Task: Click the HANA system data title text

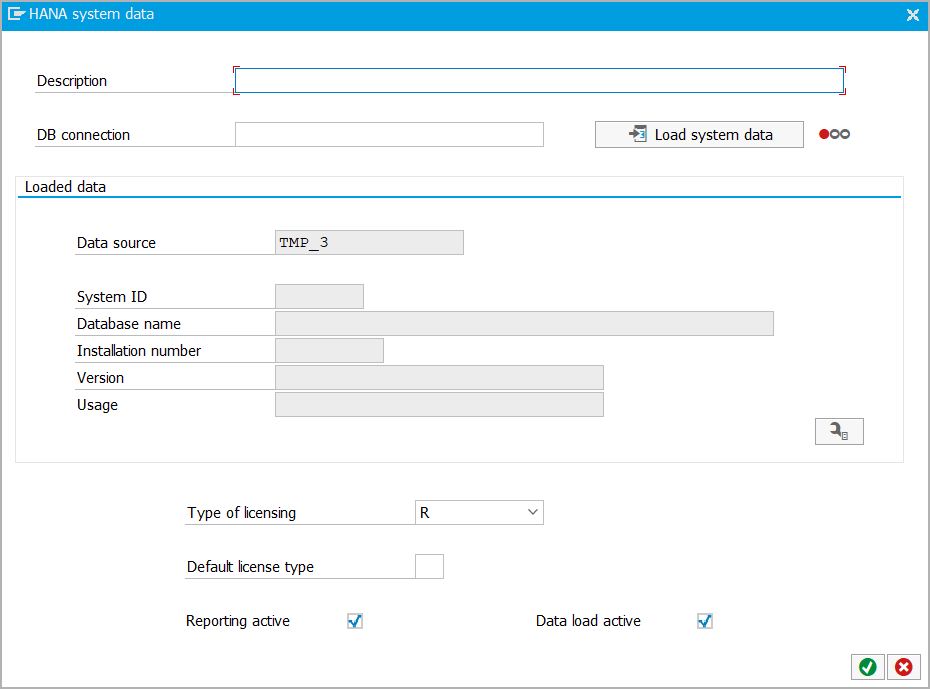Action: (x=91, y=14)
